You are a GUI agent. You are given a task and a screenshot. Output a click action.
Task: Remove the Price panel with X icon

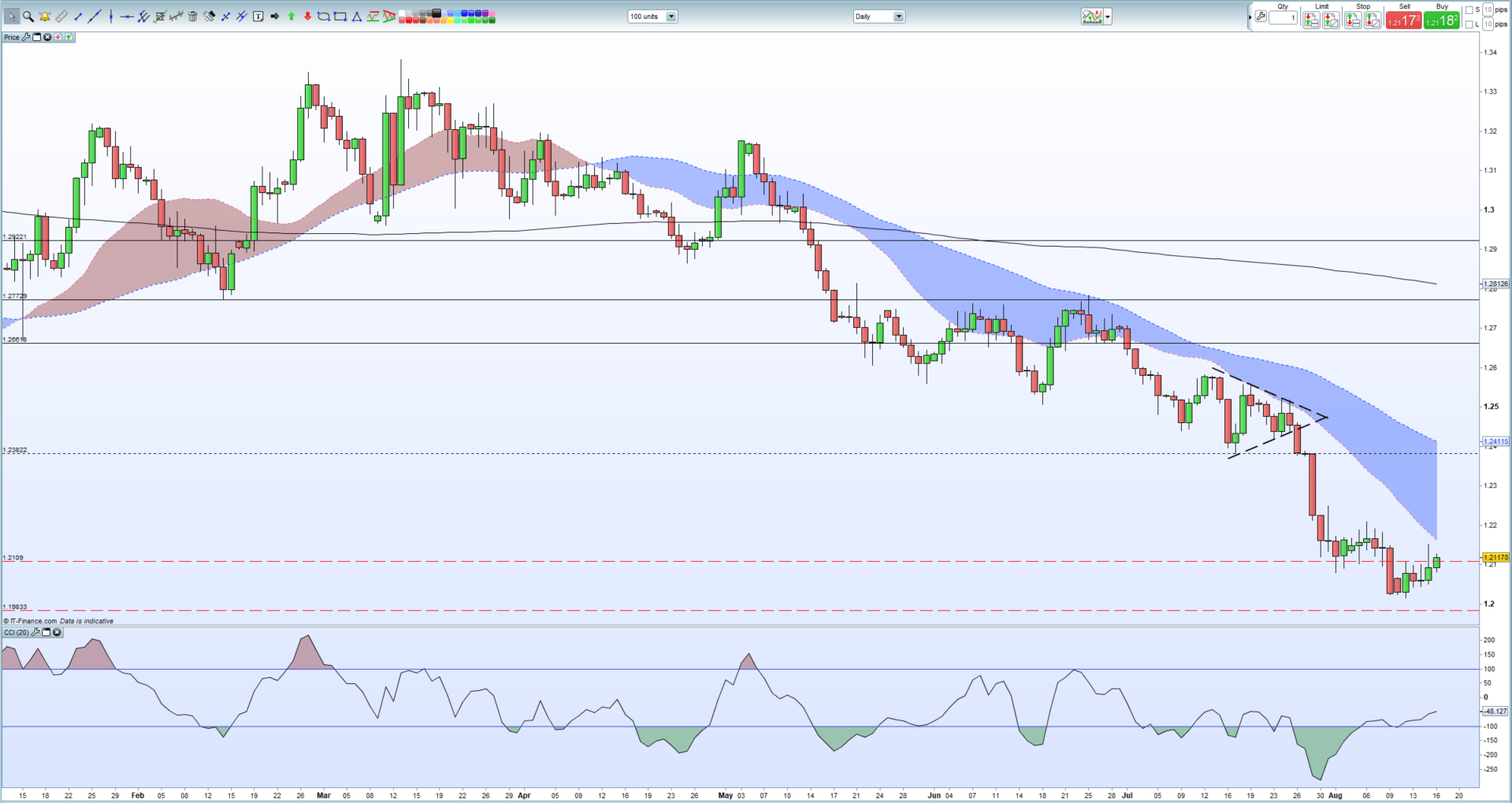pyautogui.click(x=47, y=37)
